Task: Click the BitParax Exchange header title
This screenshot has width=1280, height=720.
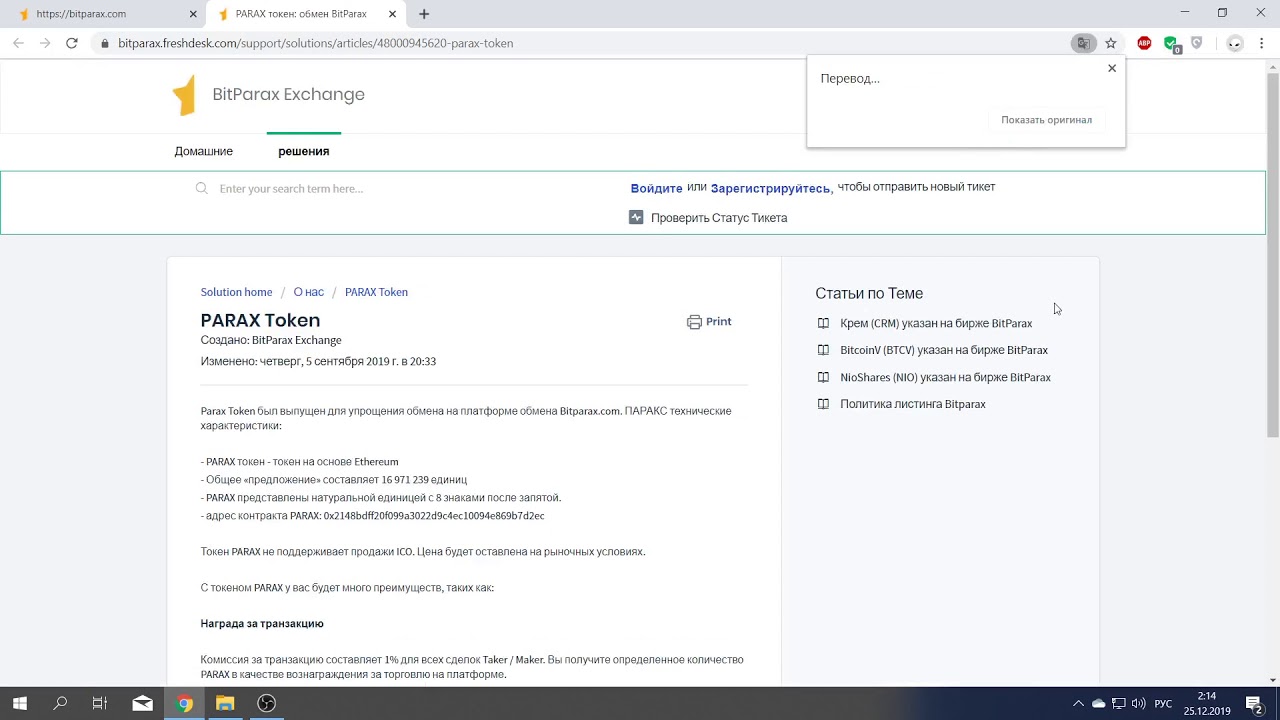Action: coord(288,94)
